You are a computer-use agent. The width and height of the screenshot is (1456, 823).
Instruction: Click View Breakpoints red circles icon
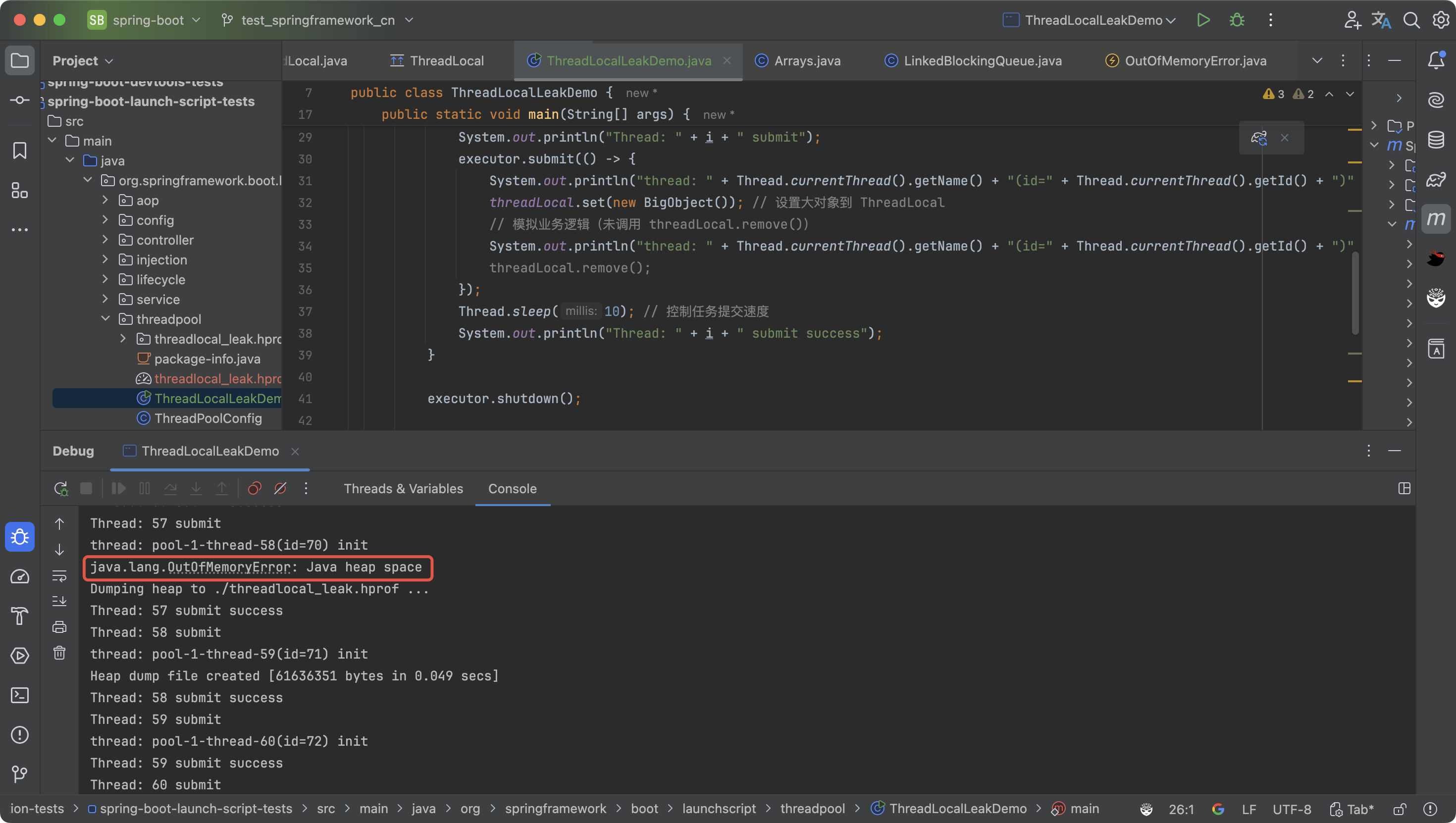tap(255, 488)
